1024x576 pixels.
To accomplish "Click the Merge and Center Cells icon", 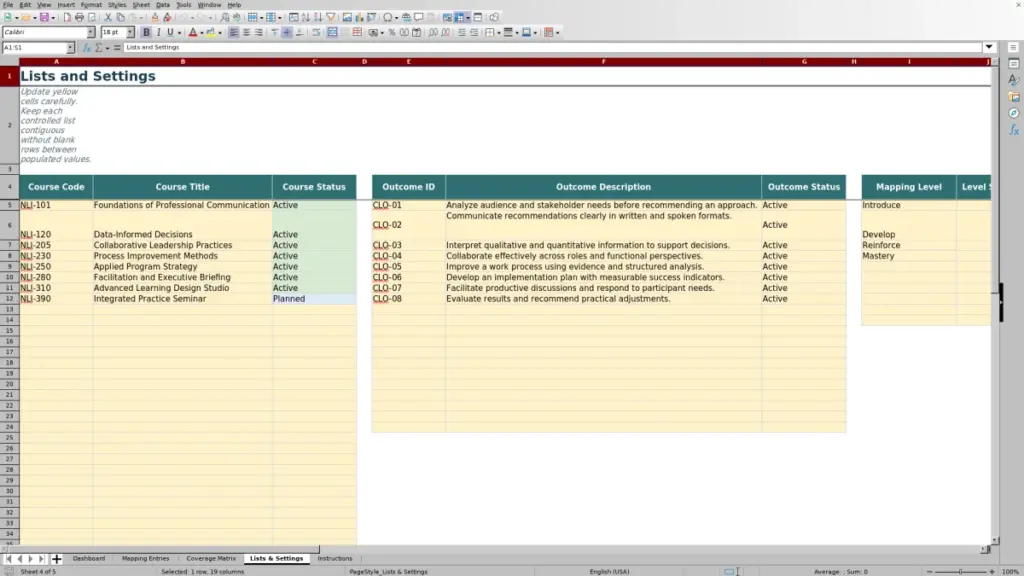I will [332, 33].
